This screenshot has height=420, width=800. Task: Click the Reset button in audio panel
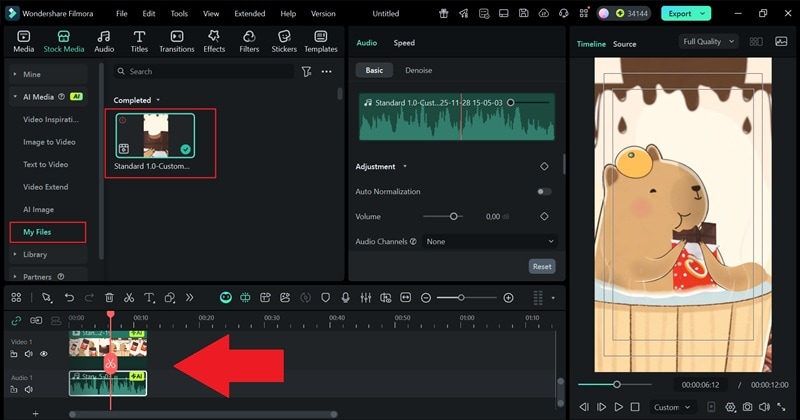pyautogui.click(x=542, y=266)
